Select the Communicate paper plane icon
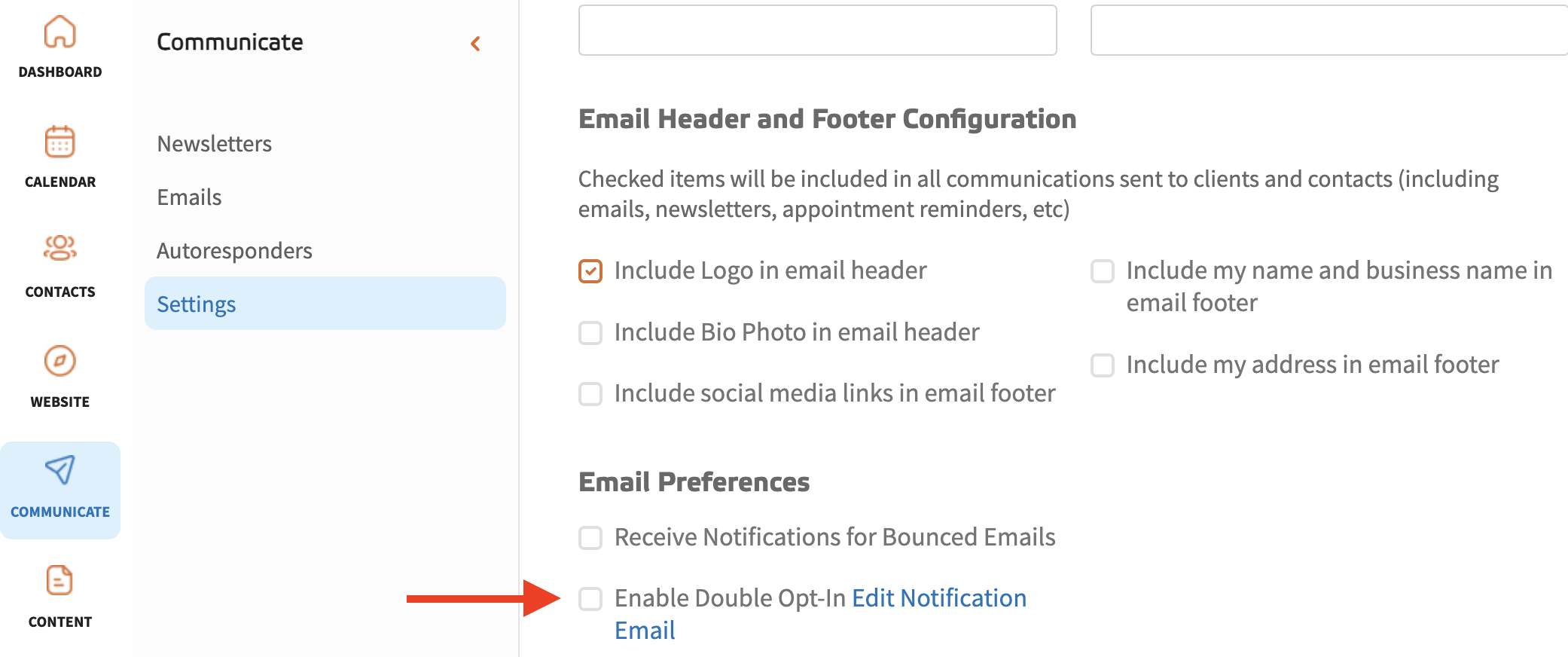This screenshot has width=1568, height=657. [x=59, y=470]
